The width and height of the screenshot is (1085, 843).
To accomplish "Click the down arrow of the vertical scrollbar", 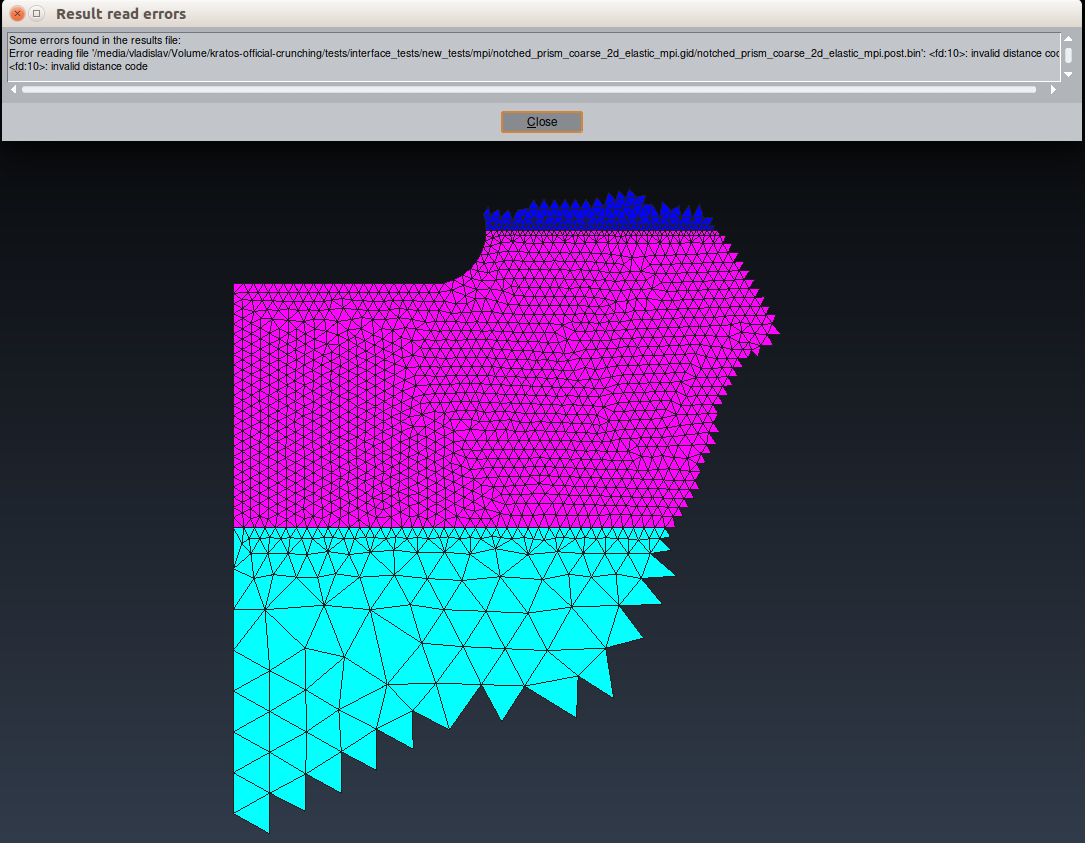I will click(x=1068, y=74).
